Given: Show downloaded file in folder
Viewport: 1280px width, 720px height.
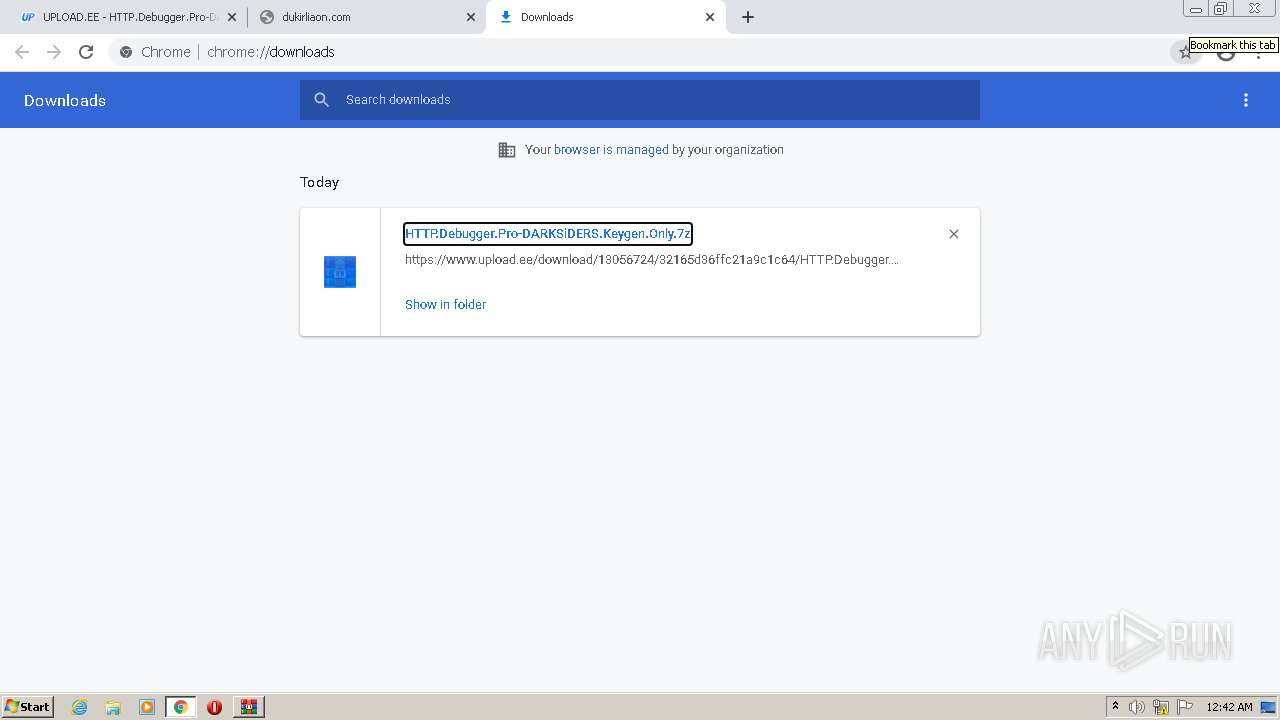Looking at the screenshot, I should (x=445, y=305).
